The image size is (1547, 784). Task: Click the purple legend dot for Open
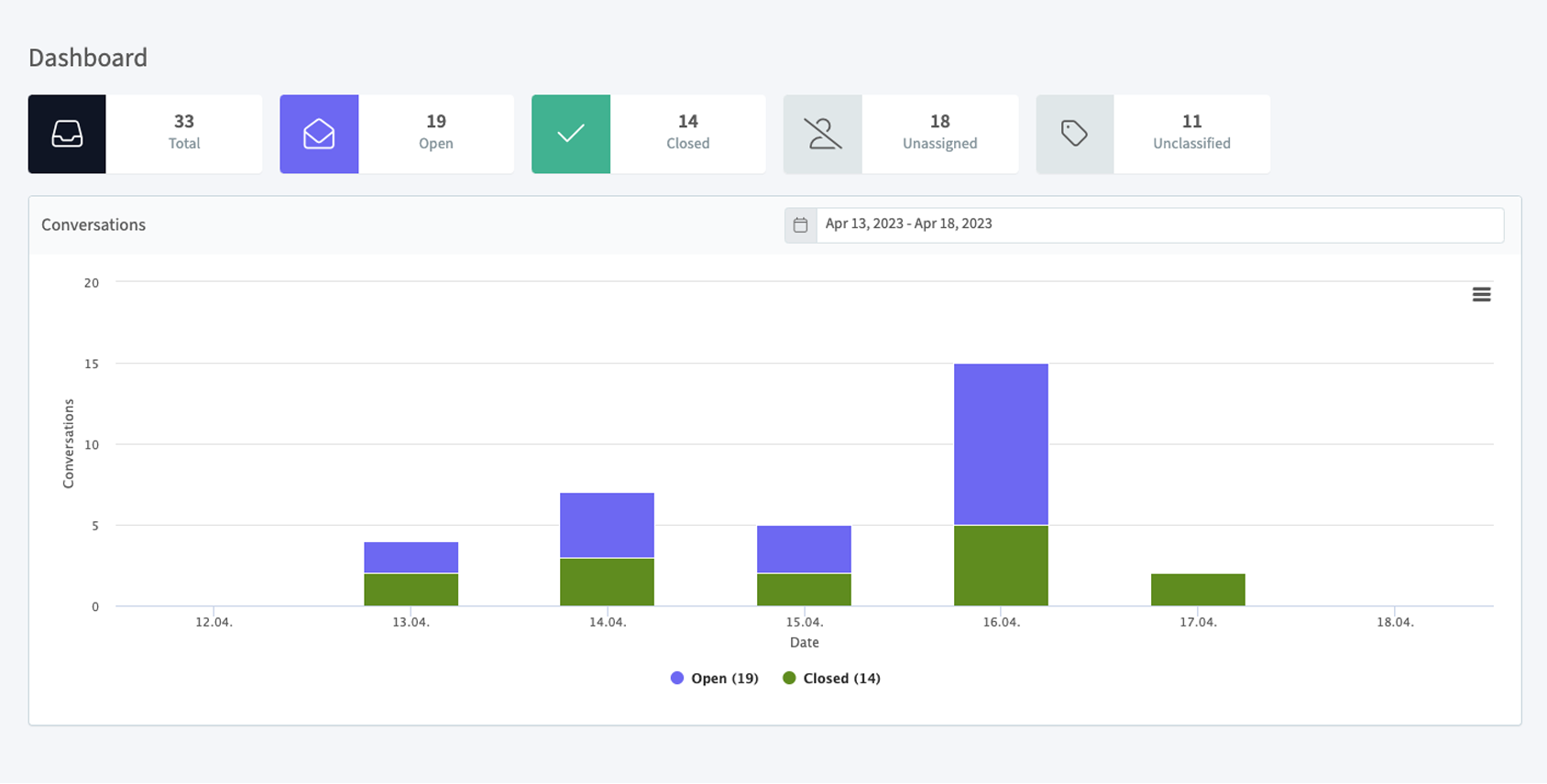[677, 679]
